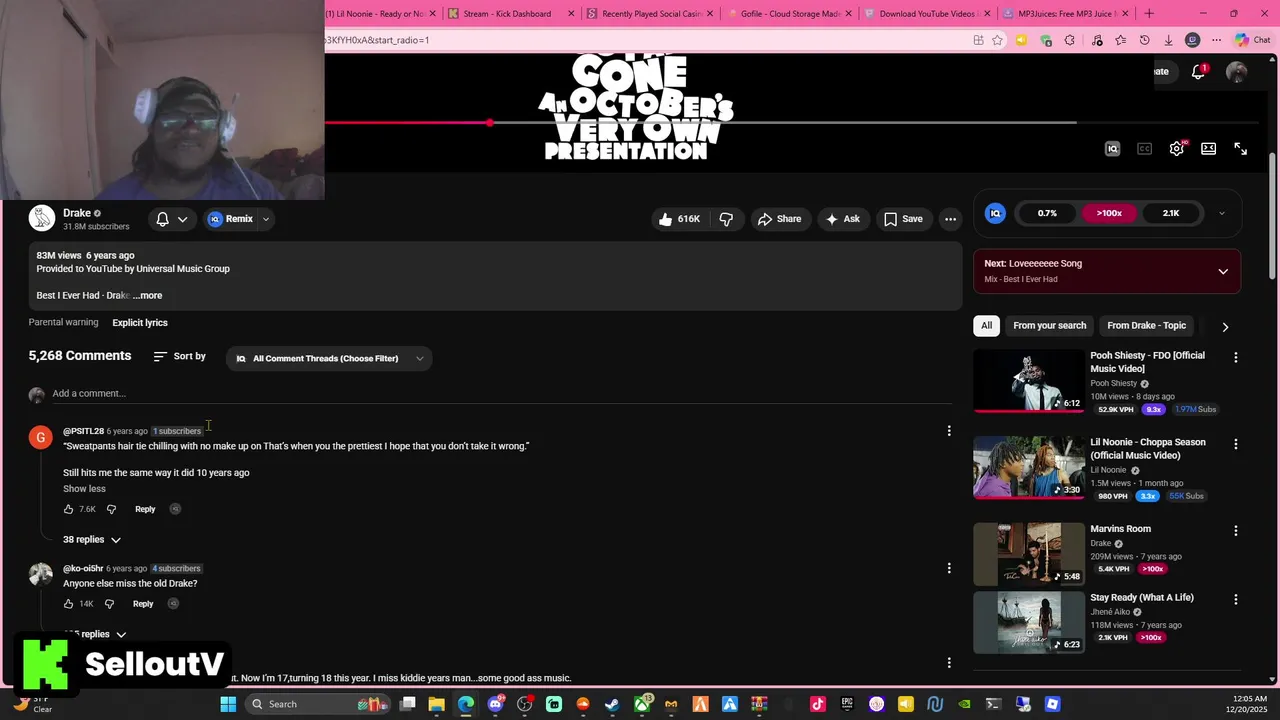
Task: Click the >100x vidIQ stat pill
Action: click(1109, 213)
